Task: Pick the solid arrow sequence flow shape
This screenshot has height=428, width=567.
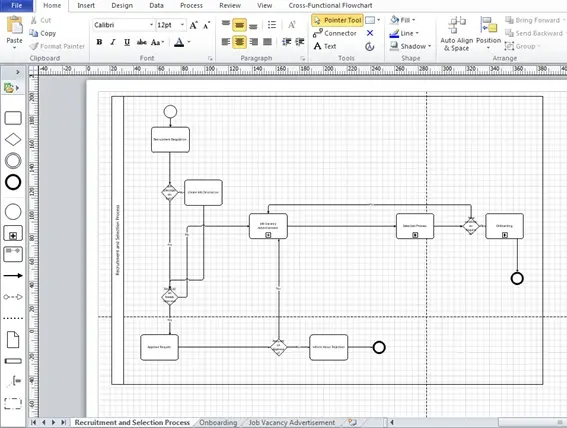Action: (x=13, y=275)
